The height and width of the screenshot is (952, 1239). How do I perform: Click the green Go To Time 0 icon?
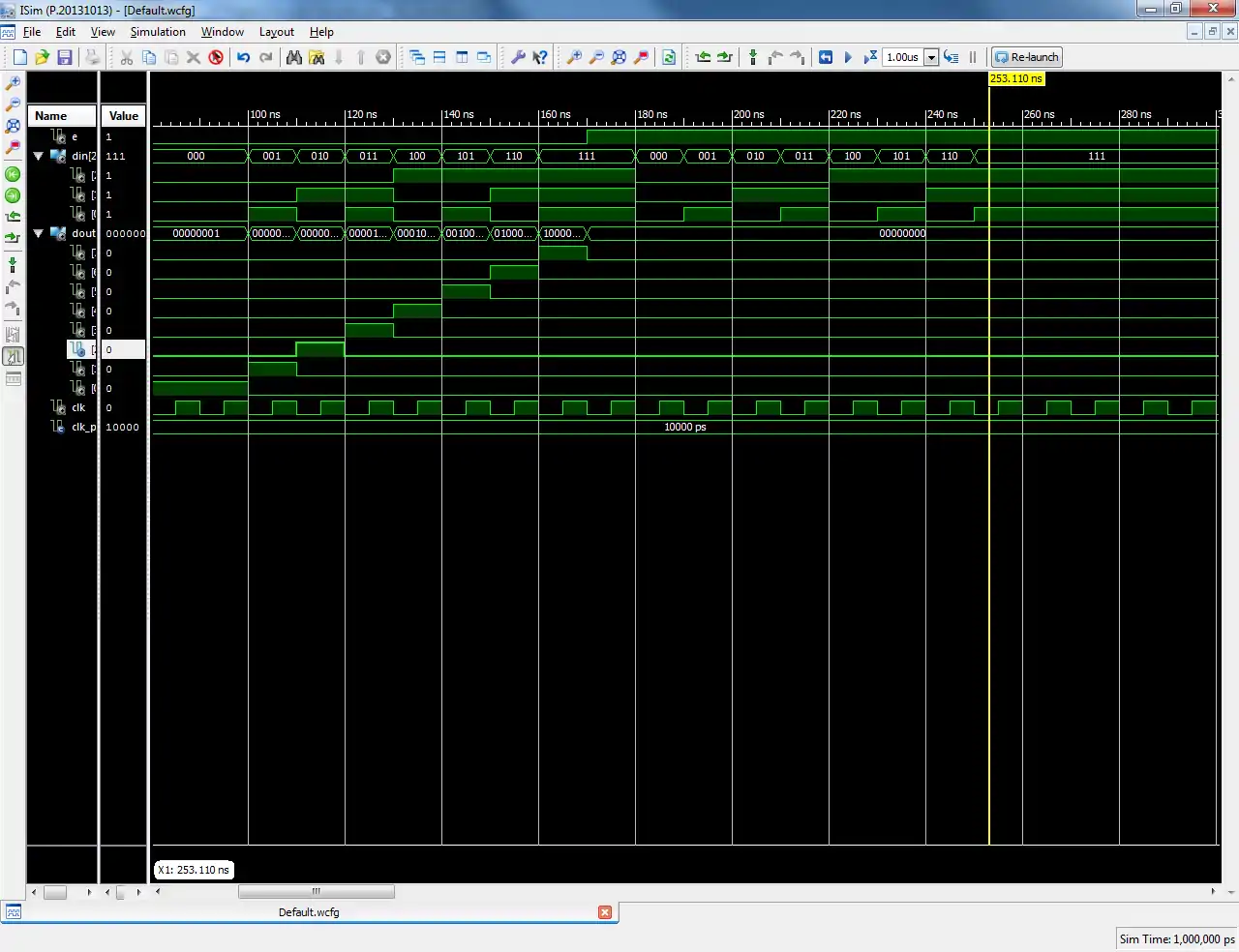click(x=13, y=174)
